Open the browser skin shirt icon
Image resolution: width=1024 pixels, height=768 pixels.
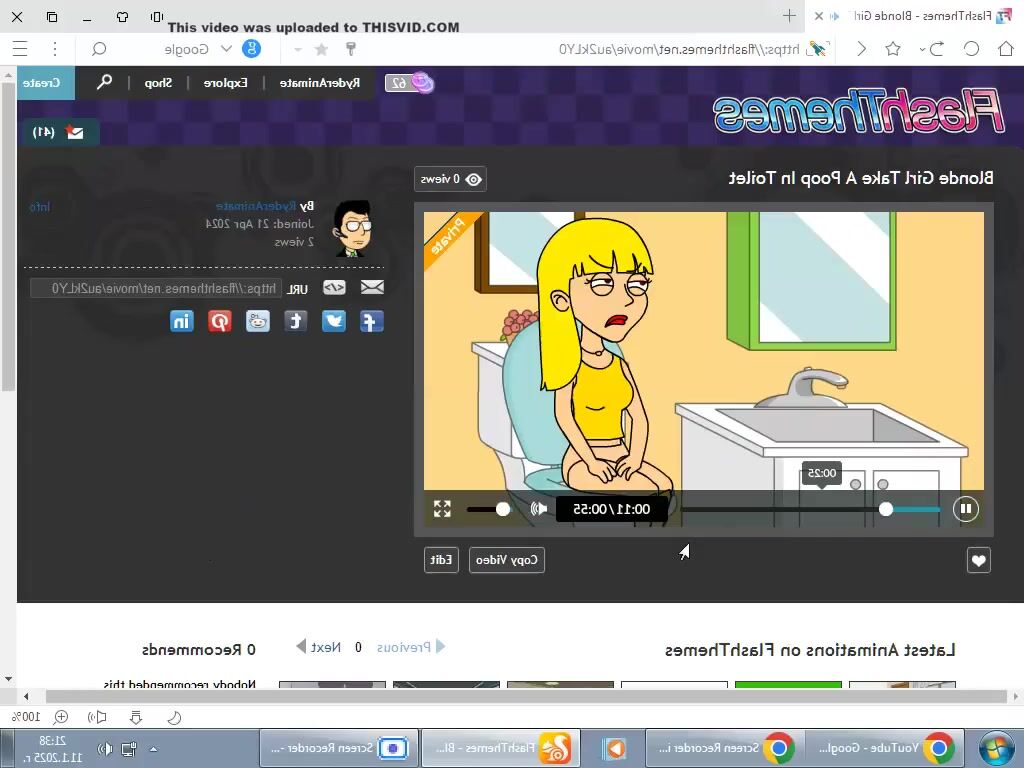[122, 17]
